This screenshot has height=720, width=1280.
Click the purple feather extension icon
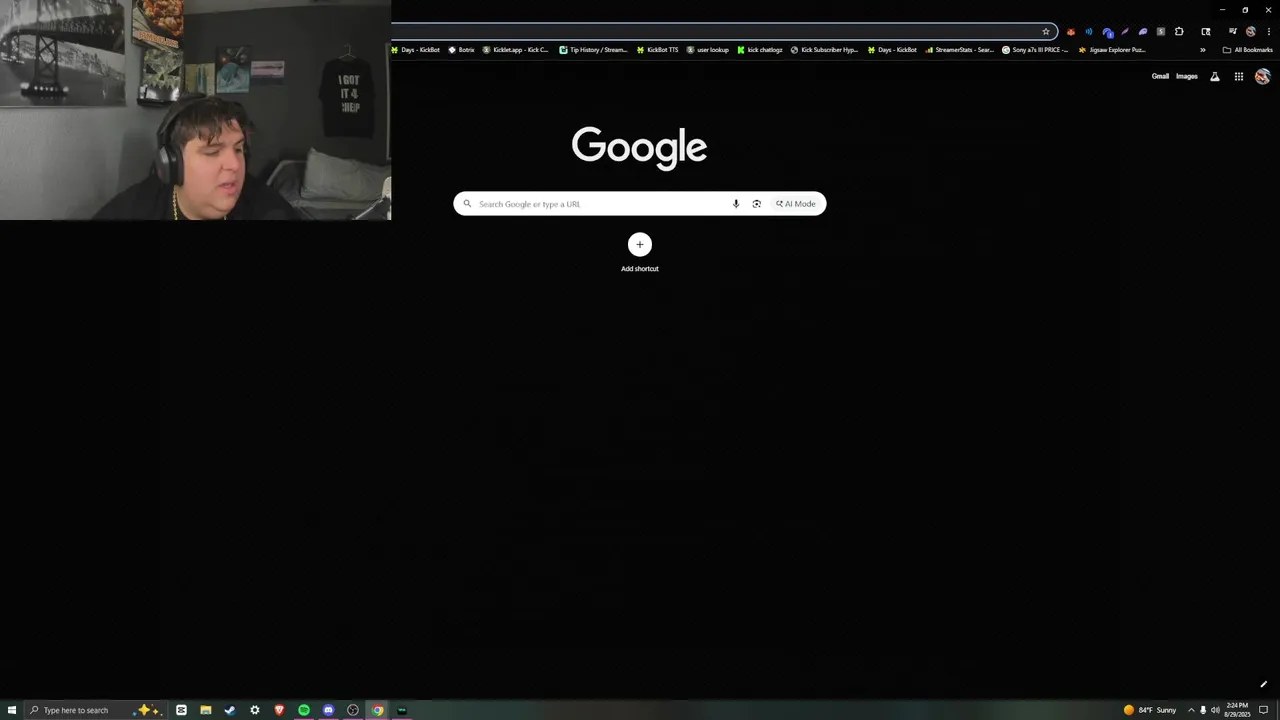(1125, 31)
